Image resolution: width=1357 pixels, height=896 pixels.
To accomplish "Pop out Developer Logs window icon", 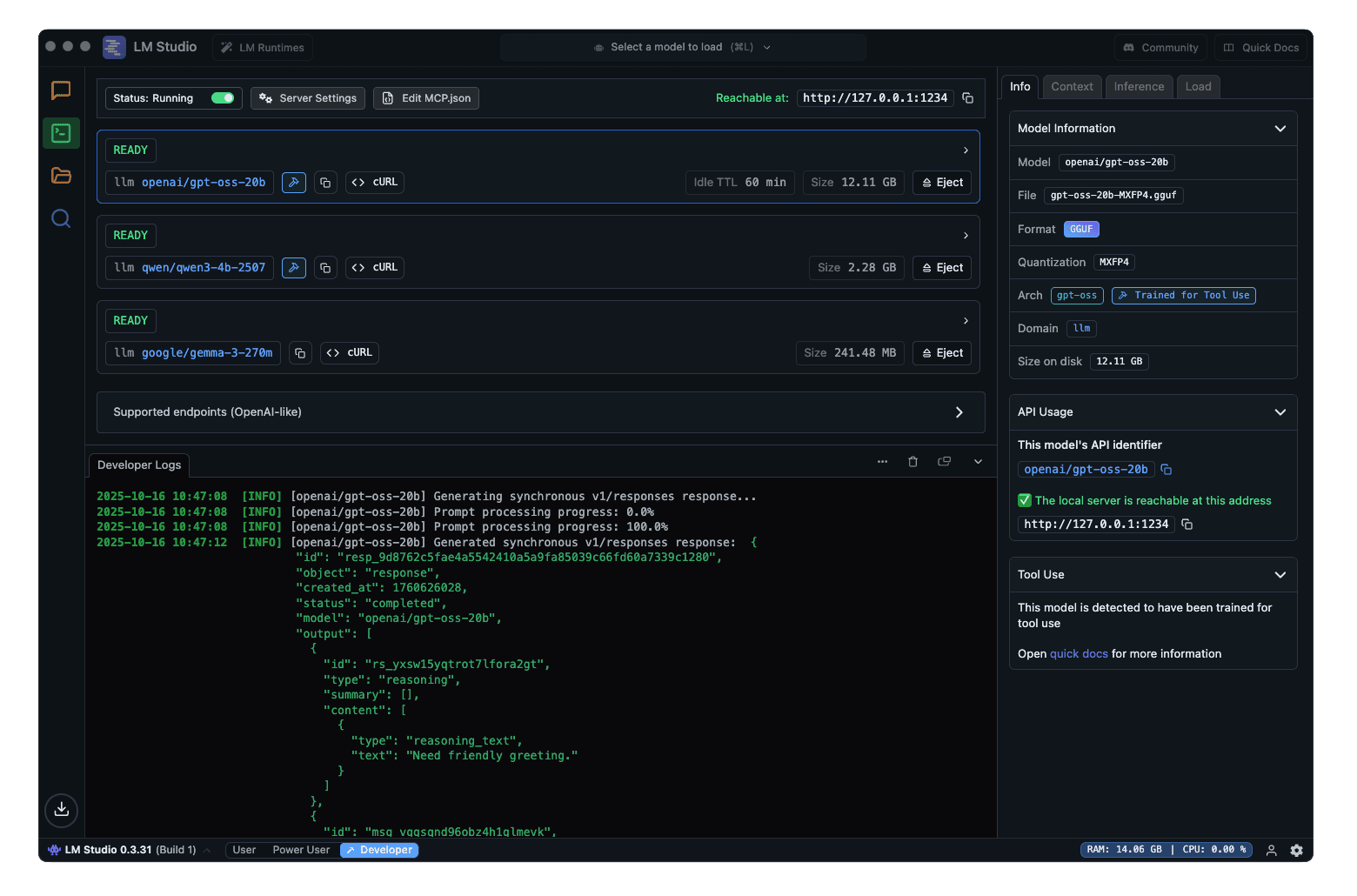I will coord(944,462).
